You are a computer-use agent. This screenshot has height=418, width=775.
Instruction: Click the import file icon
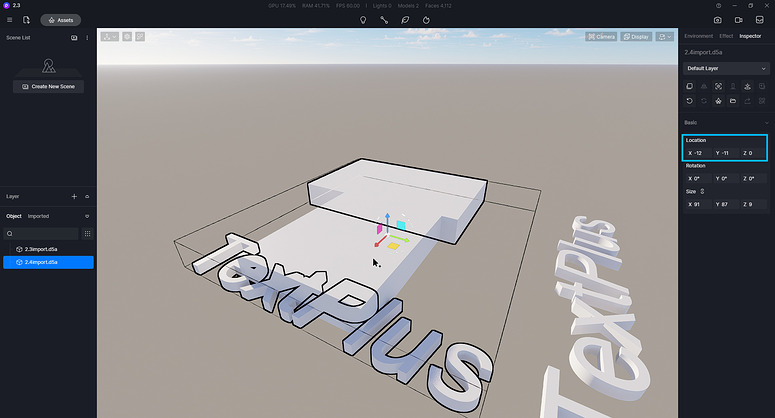26,20
